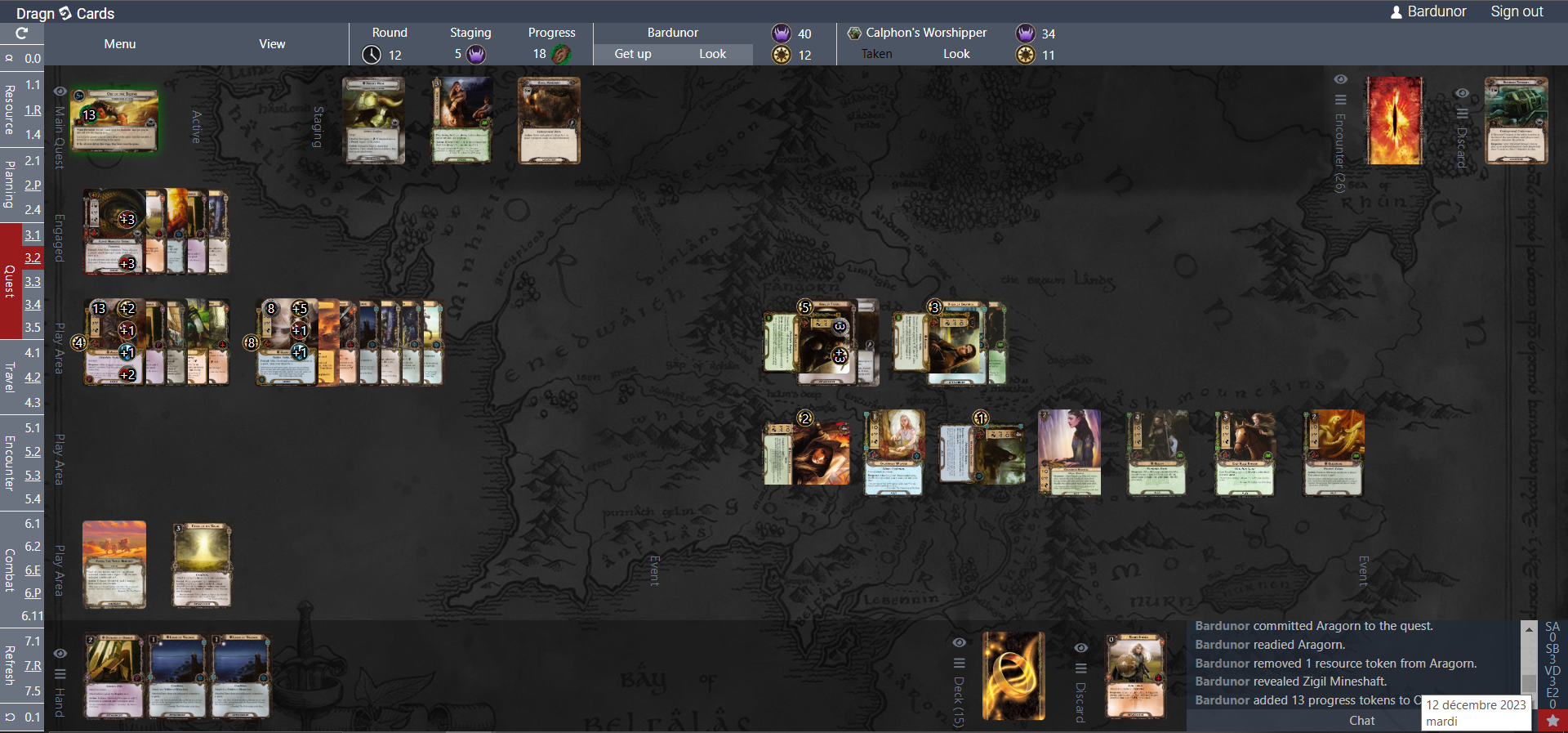Toggle the Hand eye icon

[x=60, y=654]
